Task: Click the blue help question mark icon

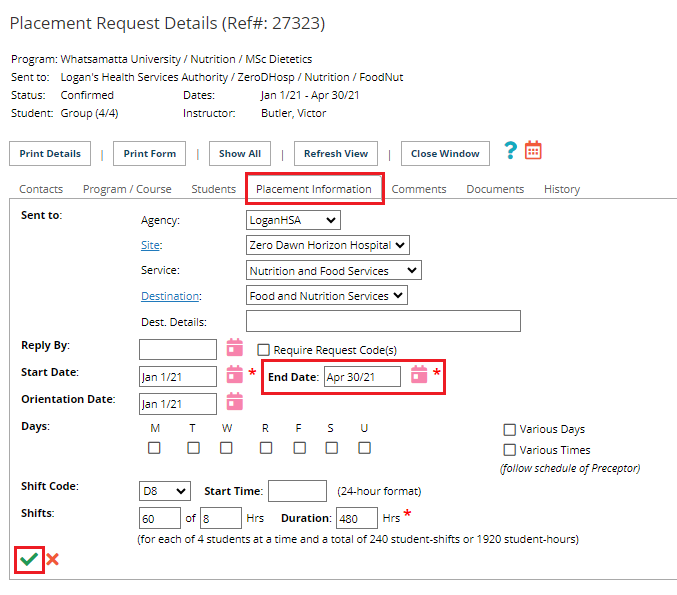Action: (510, 151)
